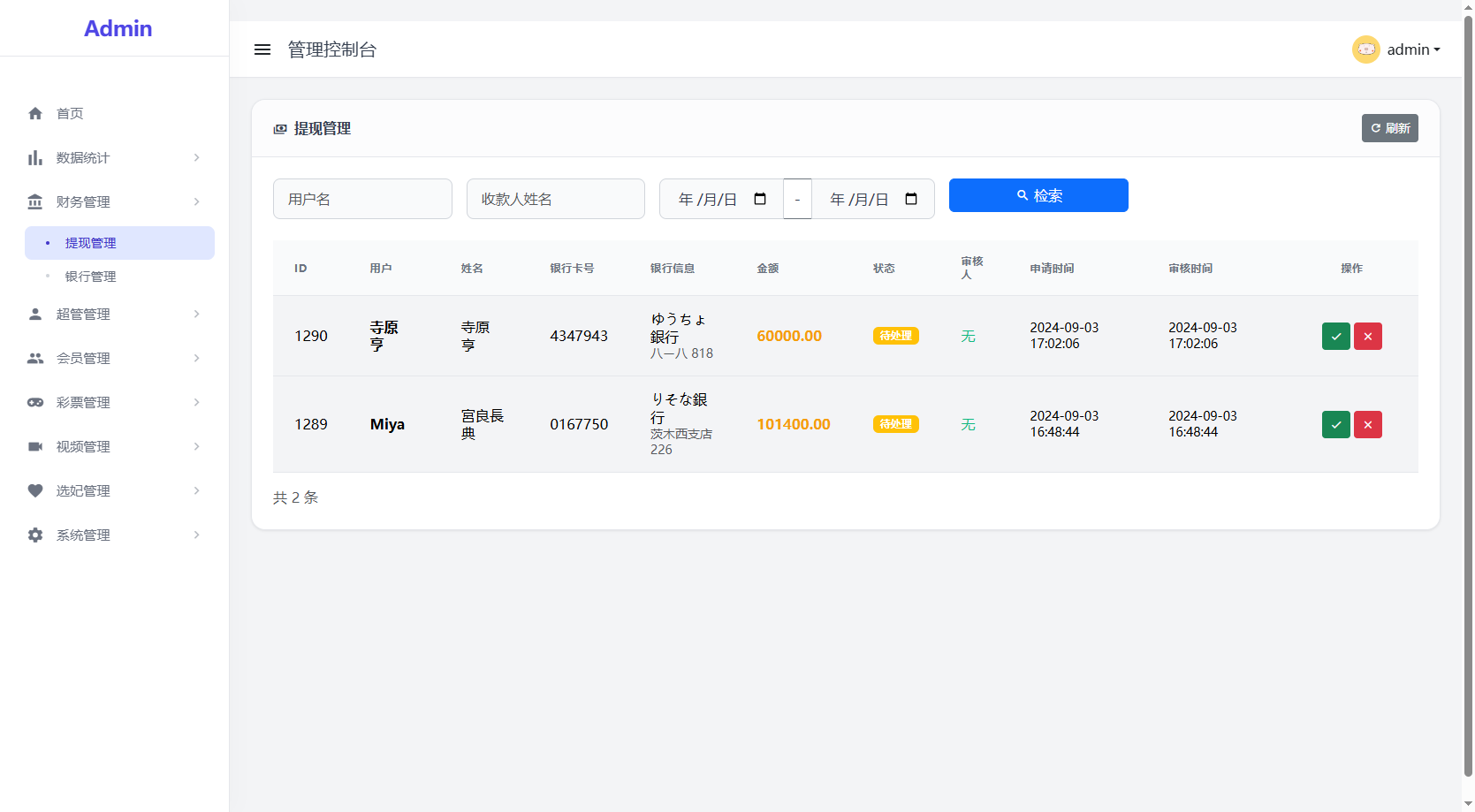The height and width of the screenshot is (812, 1475).
Task: Click the 刷新 refresh button
Action: coord(1389,128)
